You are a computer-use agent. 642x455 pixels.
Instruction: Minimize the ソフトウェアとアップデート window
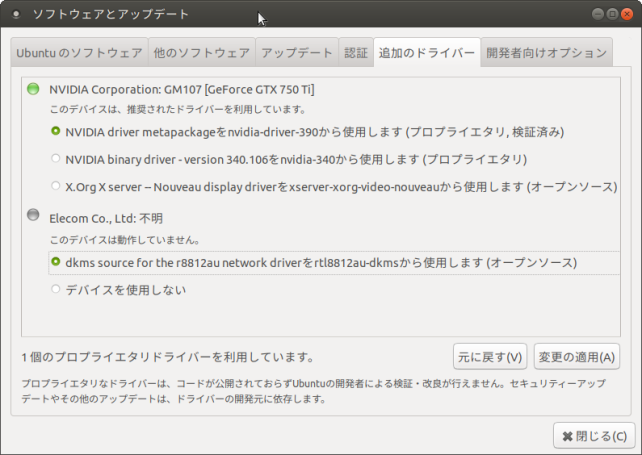tap(598, 14)
